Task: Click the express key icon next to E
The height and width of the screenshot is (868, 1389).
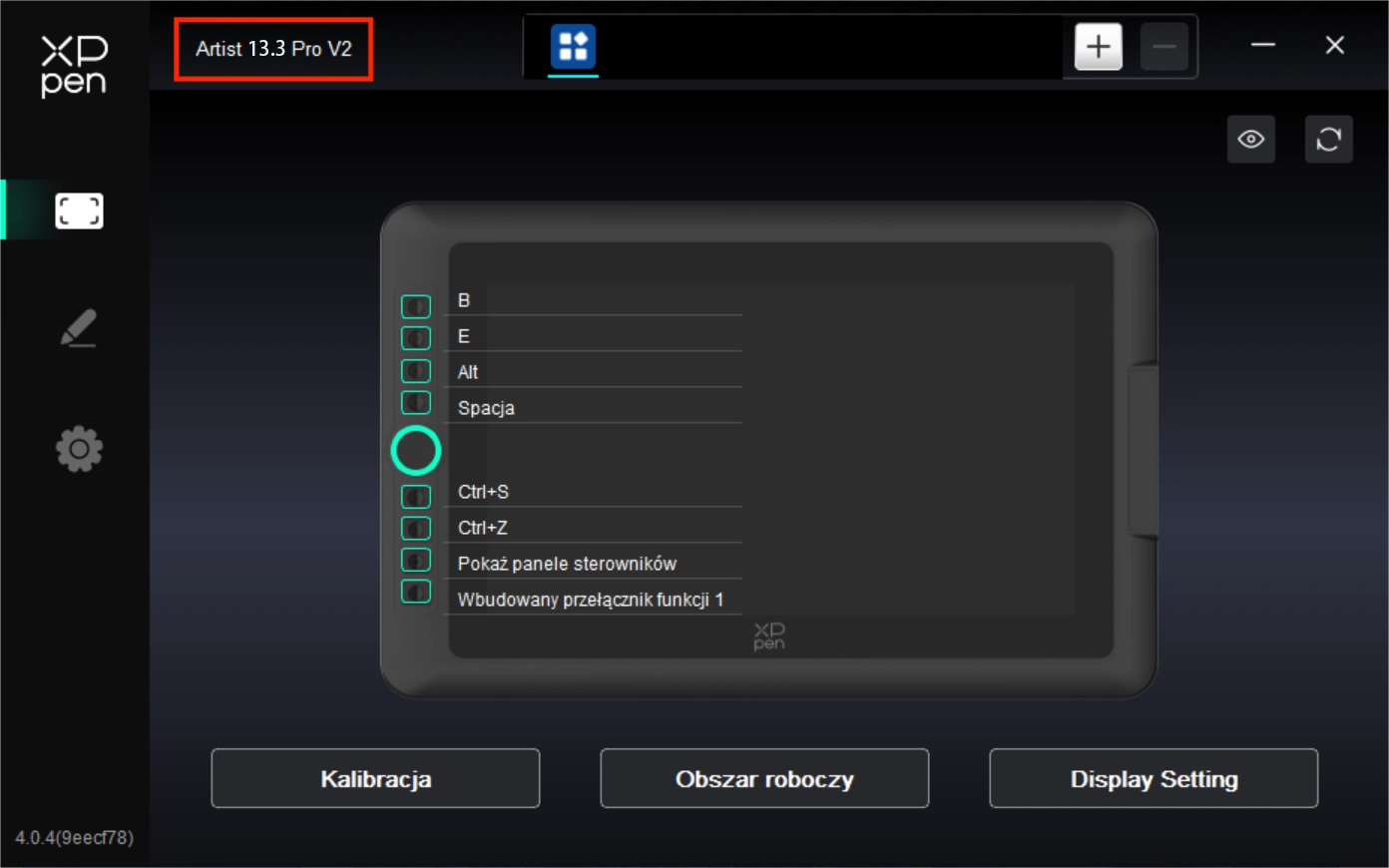Action: pos(416,338)
